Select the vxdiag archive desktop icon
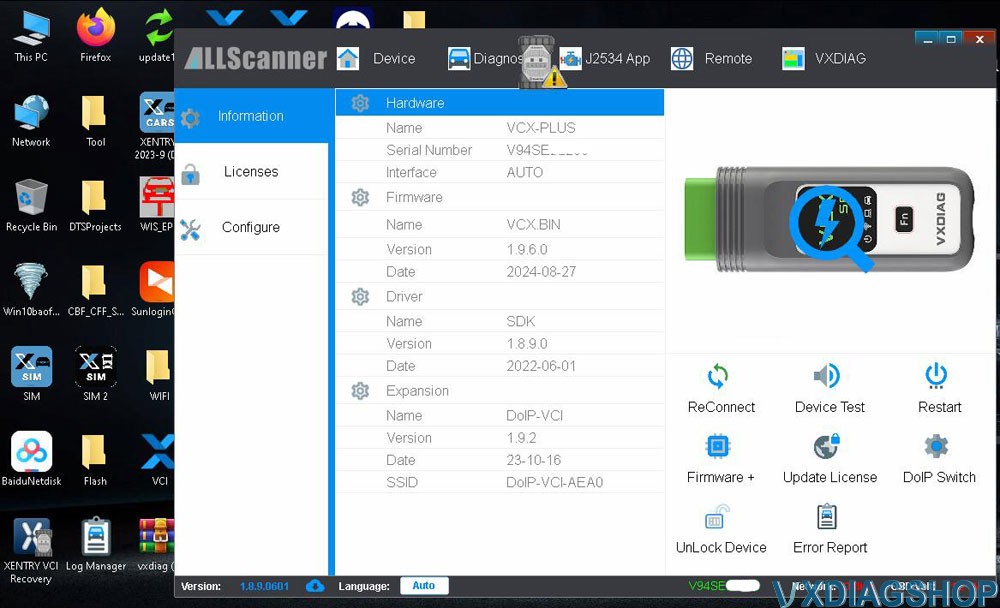This screenshot has height=608, width=1000. coord(156,544)
